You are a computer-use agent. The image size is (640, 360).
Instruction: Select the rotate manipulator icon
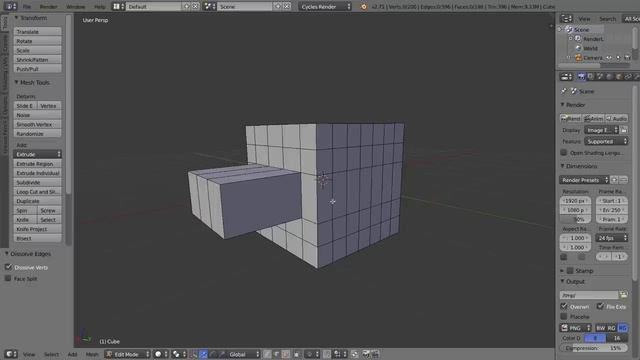pyautogui.click(x=213, y=354)
